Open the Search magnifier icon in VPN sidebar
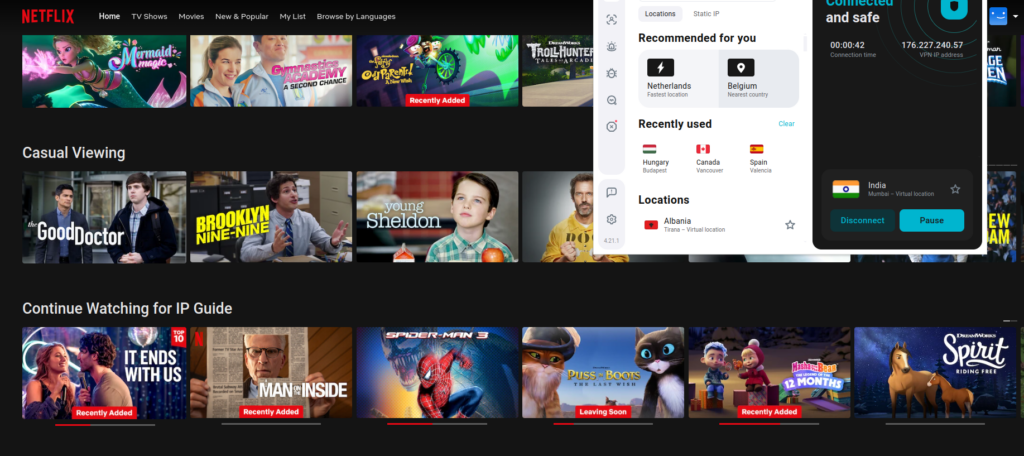Viewport: 1024px width, 456px height. pos(611,100)
